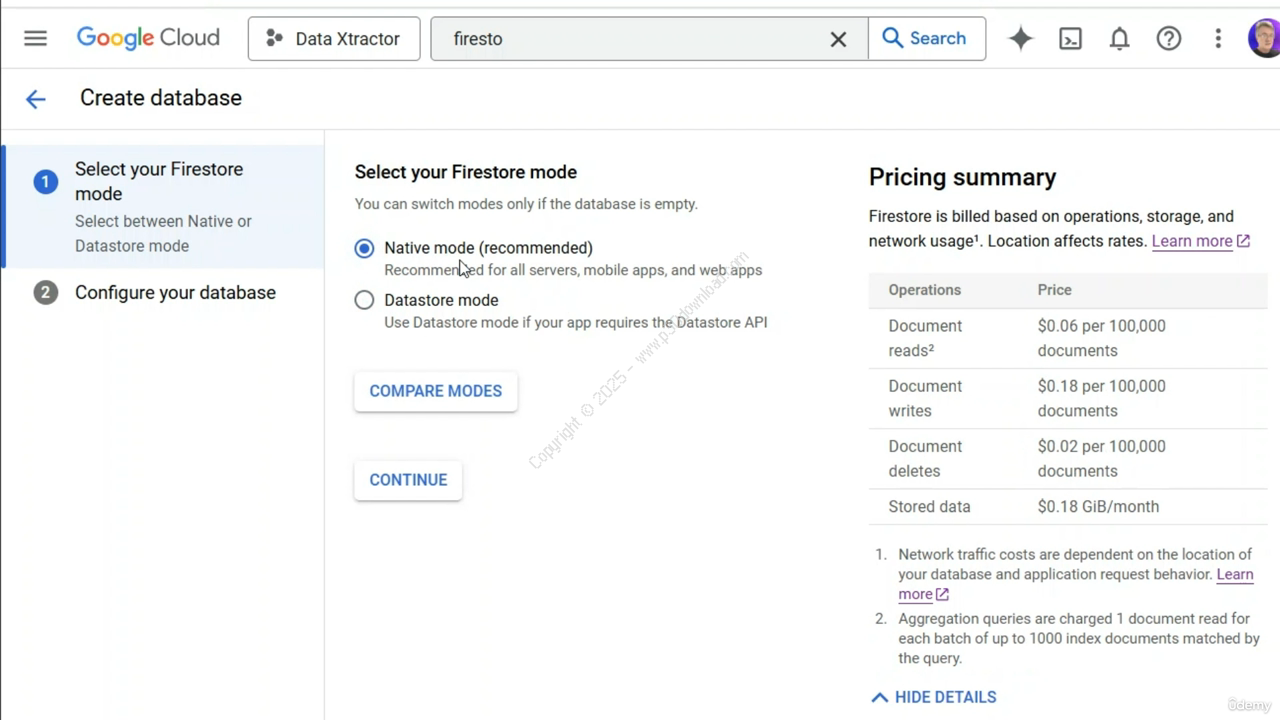
Task: Select step 1 'Select your Firestore mode'
Action: point(163,206)
